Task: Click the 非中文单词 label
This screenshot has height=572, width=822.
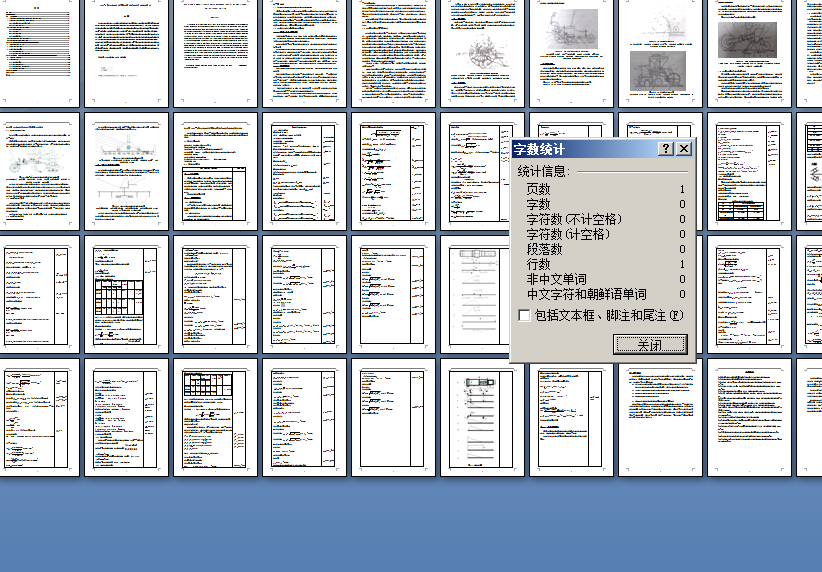Action: point(556,279)
